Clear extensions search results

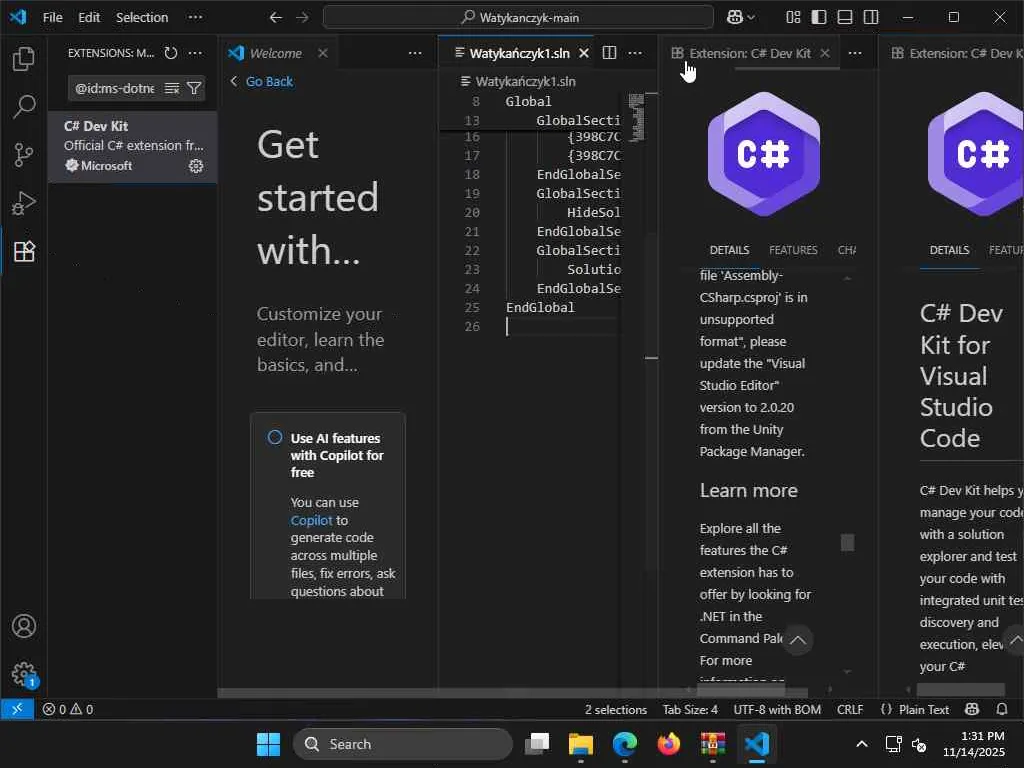(x=172, y=88)
